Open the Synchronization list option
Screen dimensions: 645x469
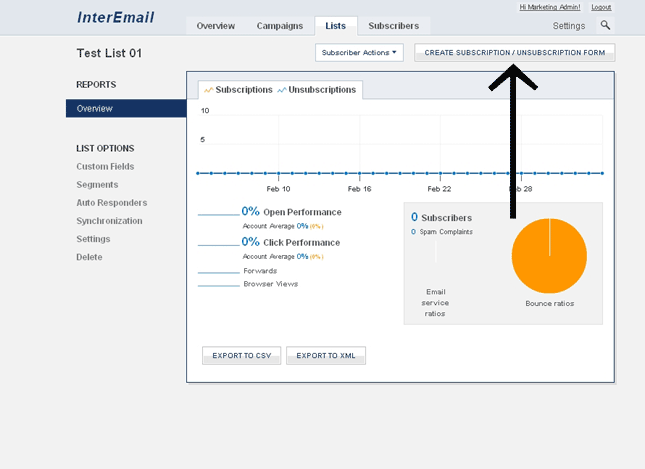pos(109,221)
